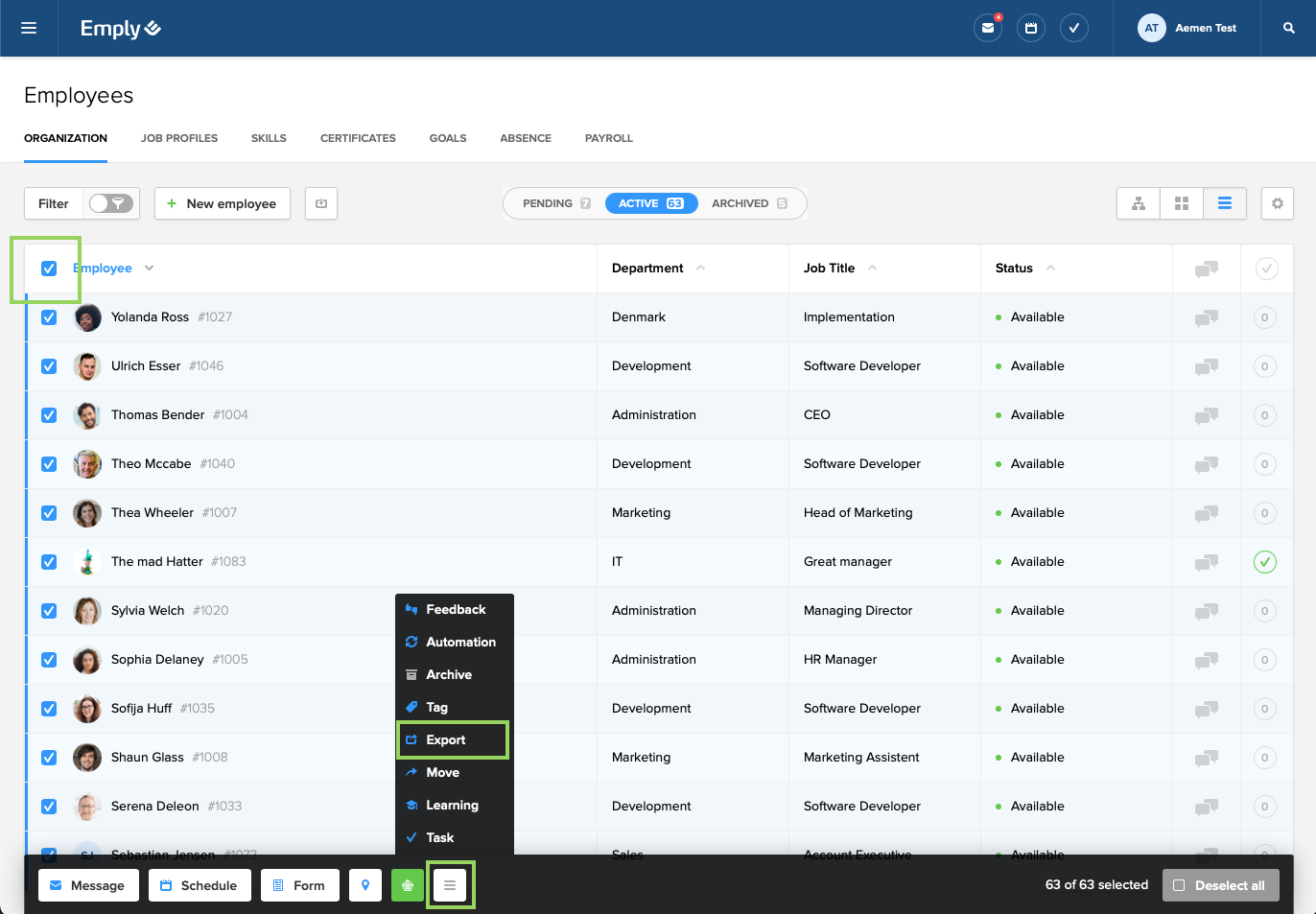Image resolution: width=1316 pixels, height=914 pixels.
Task: Open the calendar icon in the header
Action: click(1030, 28)
